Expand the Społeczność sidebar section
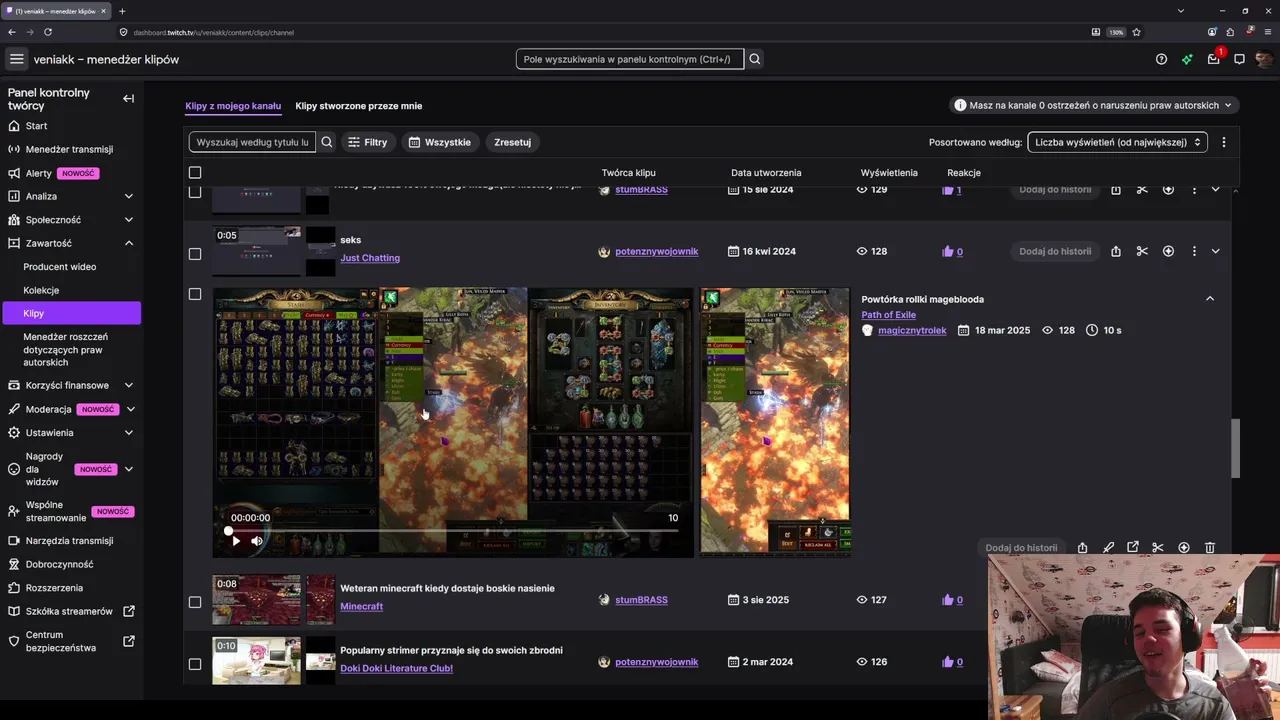Image resolution: width=1280 pixels, height=720 pixels. (x=129, y=220)
